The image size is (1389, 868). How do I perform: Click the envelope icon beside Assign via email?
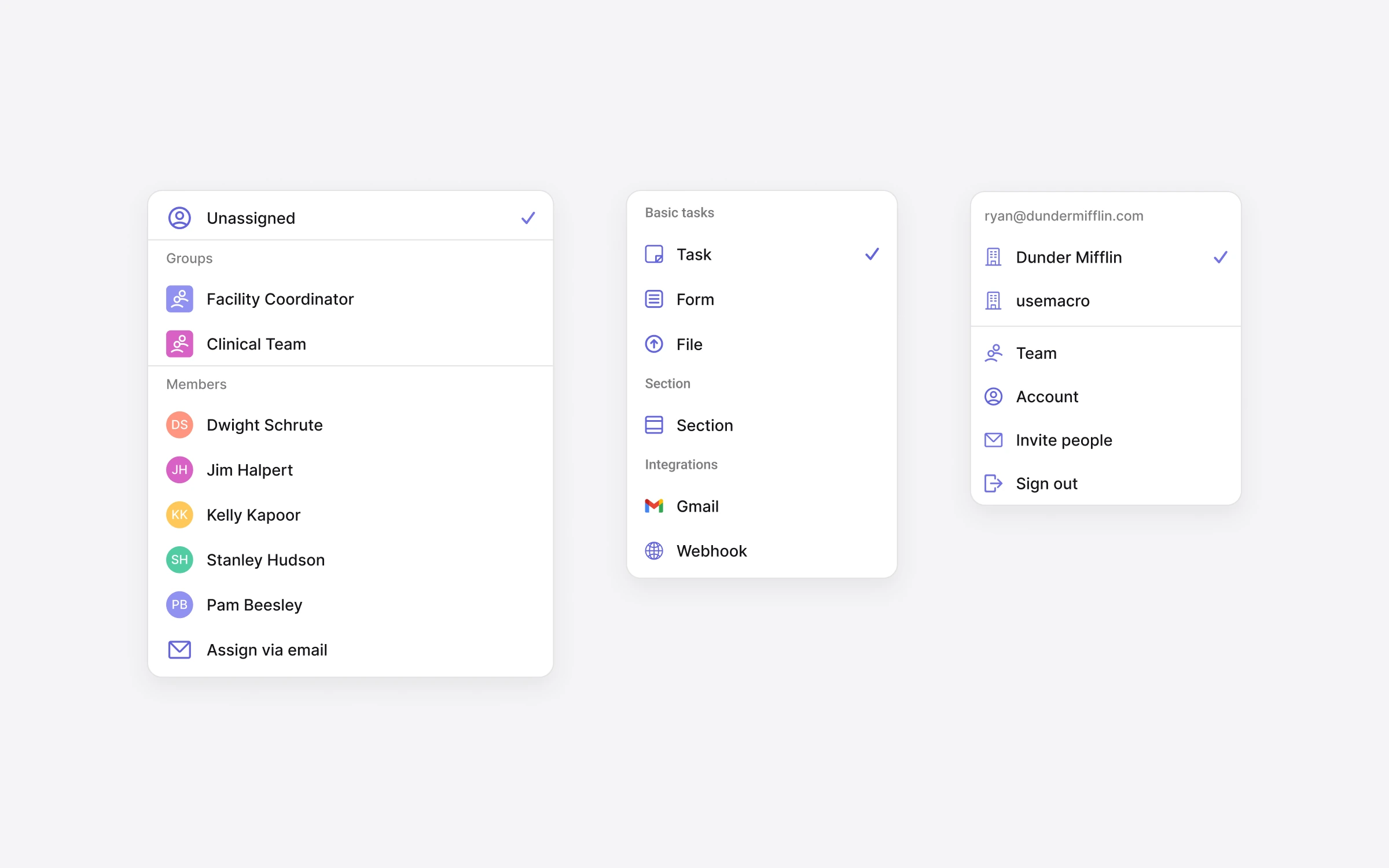point(179,650)
